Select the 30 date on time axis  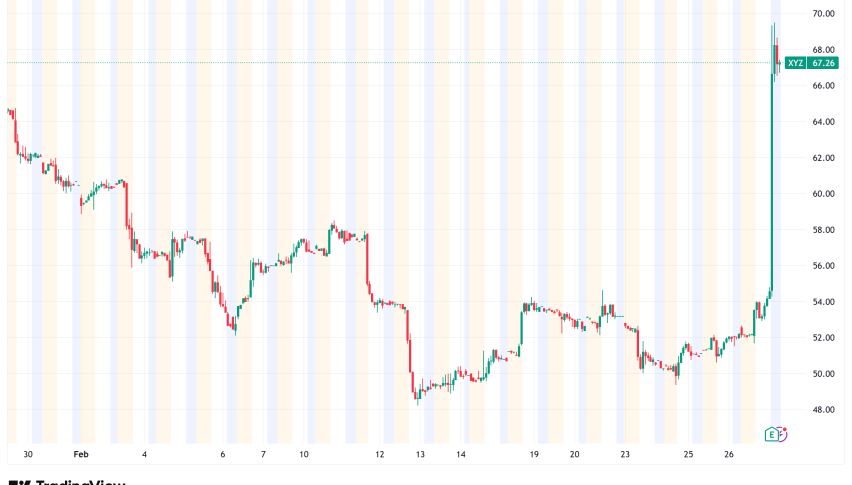pyautogui.click(x=28, y=454)
